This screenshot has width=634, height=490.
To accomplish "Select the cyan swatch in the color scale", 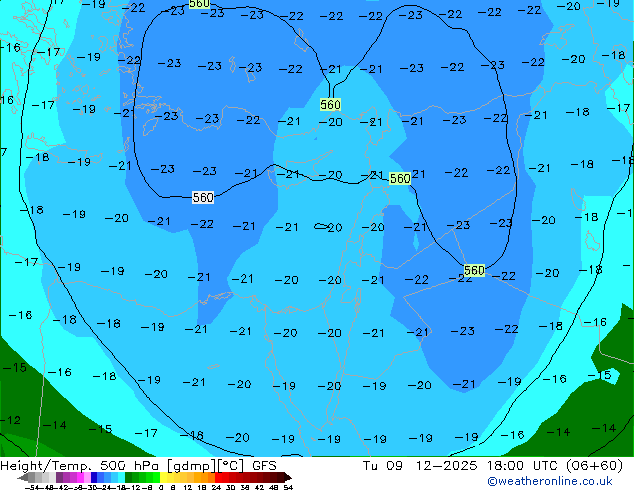I will tap(121, 477).
